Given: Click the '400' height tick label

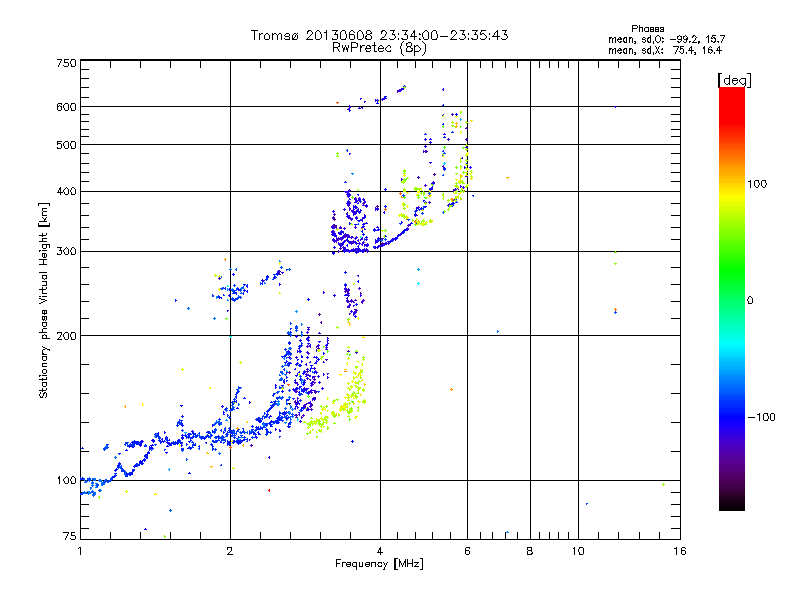Looking at the screenshot, I should (x=67, y=191).
